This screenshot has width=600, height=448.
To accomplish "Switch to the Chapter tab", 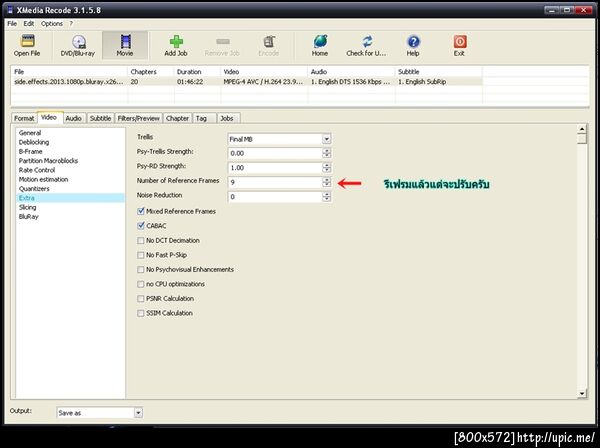I will (177, 118).
